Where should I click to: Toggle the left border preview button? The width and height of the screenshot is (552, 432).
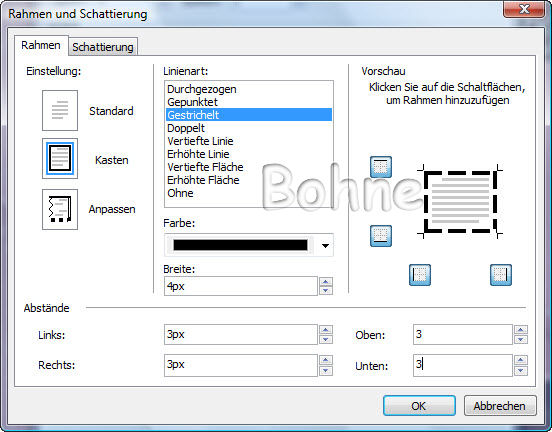[420, 275]
